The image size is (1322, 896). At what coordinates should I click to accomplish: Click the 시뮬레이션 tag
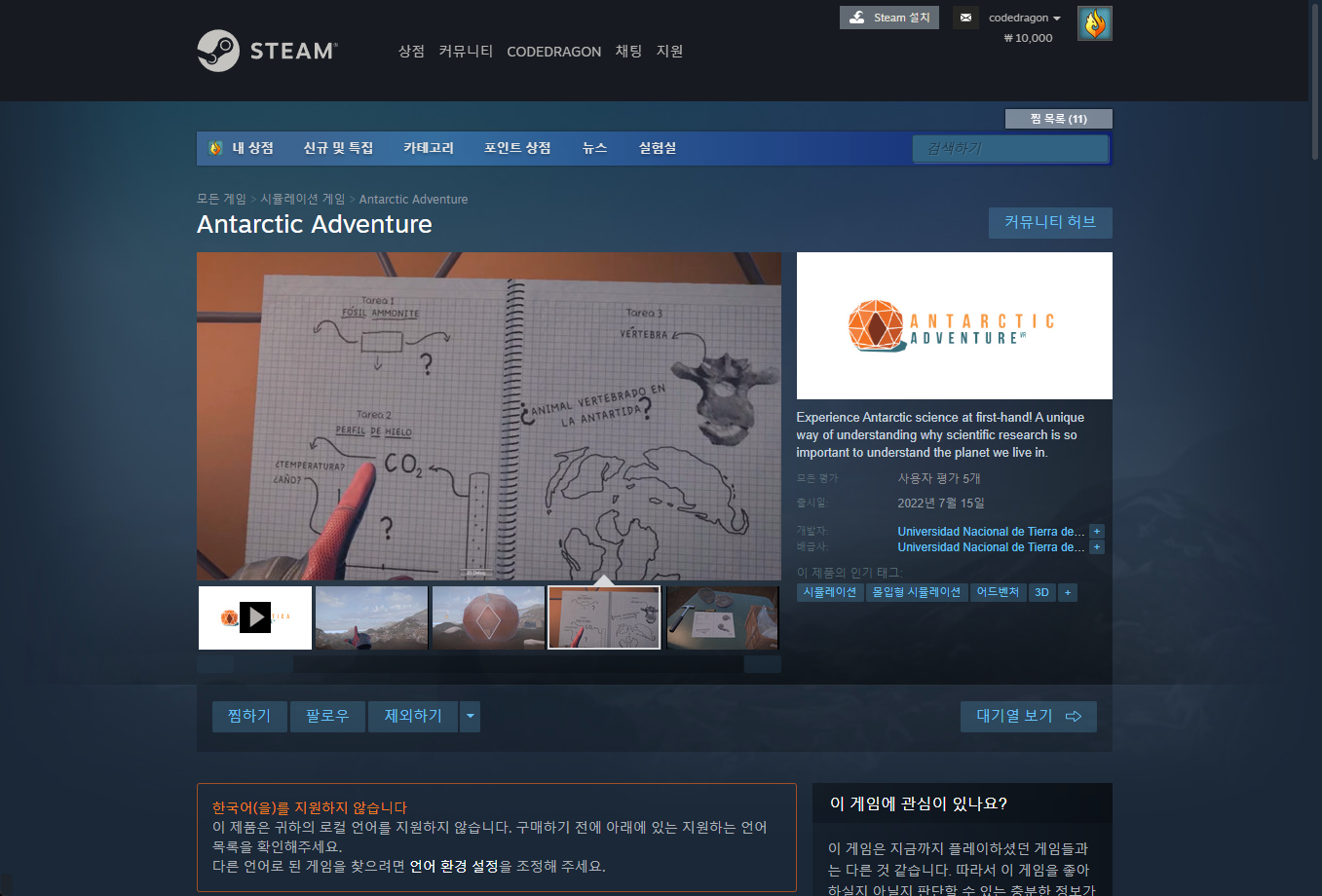pos(830,592)
